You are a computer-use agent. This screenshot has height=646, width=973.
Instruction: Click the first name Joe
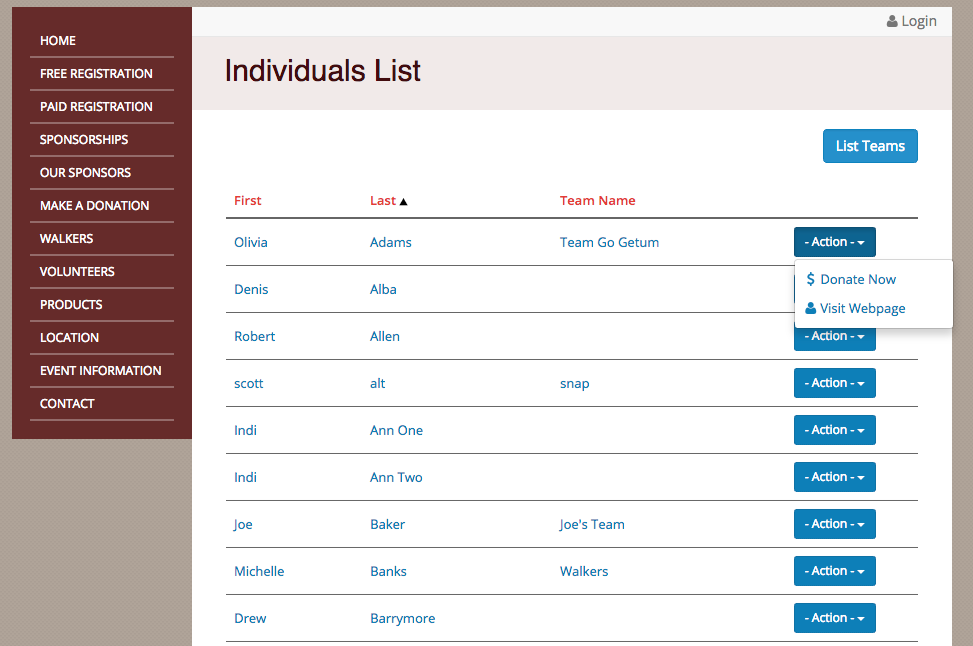tap(243, 524)
